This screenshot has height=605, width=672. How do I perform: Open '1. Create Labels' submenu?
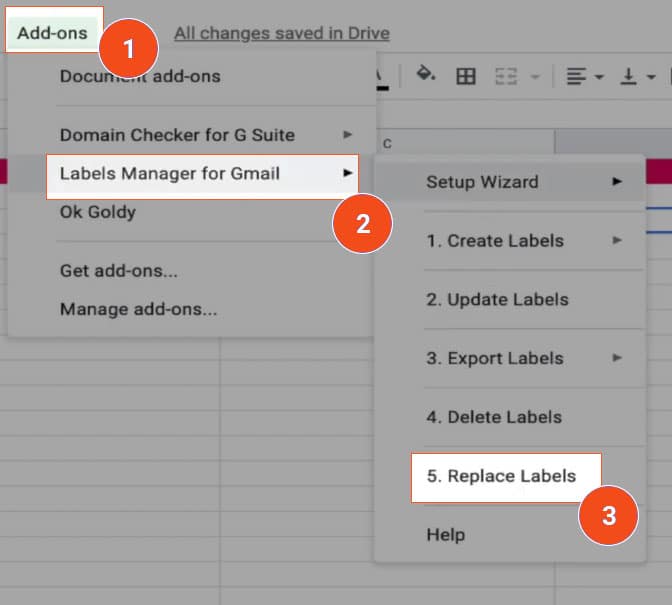pyautogui.click(x=510, y=240)
